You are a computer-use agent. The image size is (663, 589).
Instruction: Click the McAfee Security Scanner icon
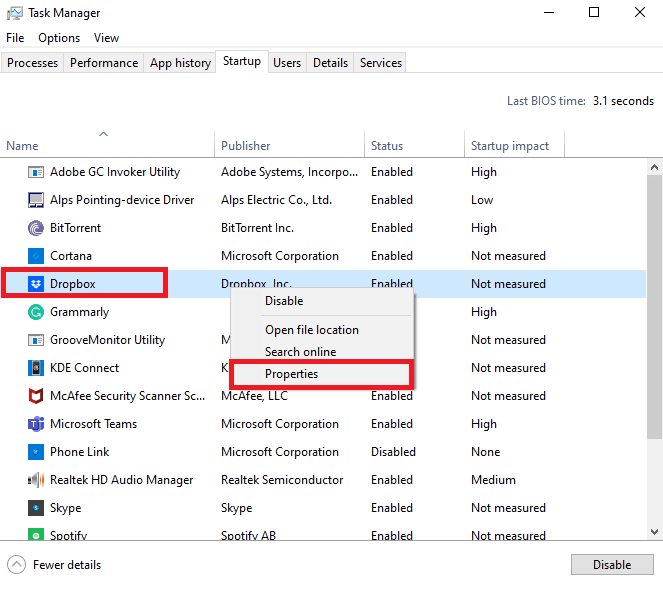36,396
